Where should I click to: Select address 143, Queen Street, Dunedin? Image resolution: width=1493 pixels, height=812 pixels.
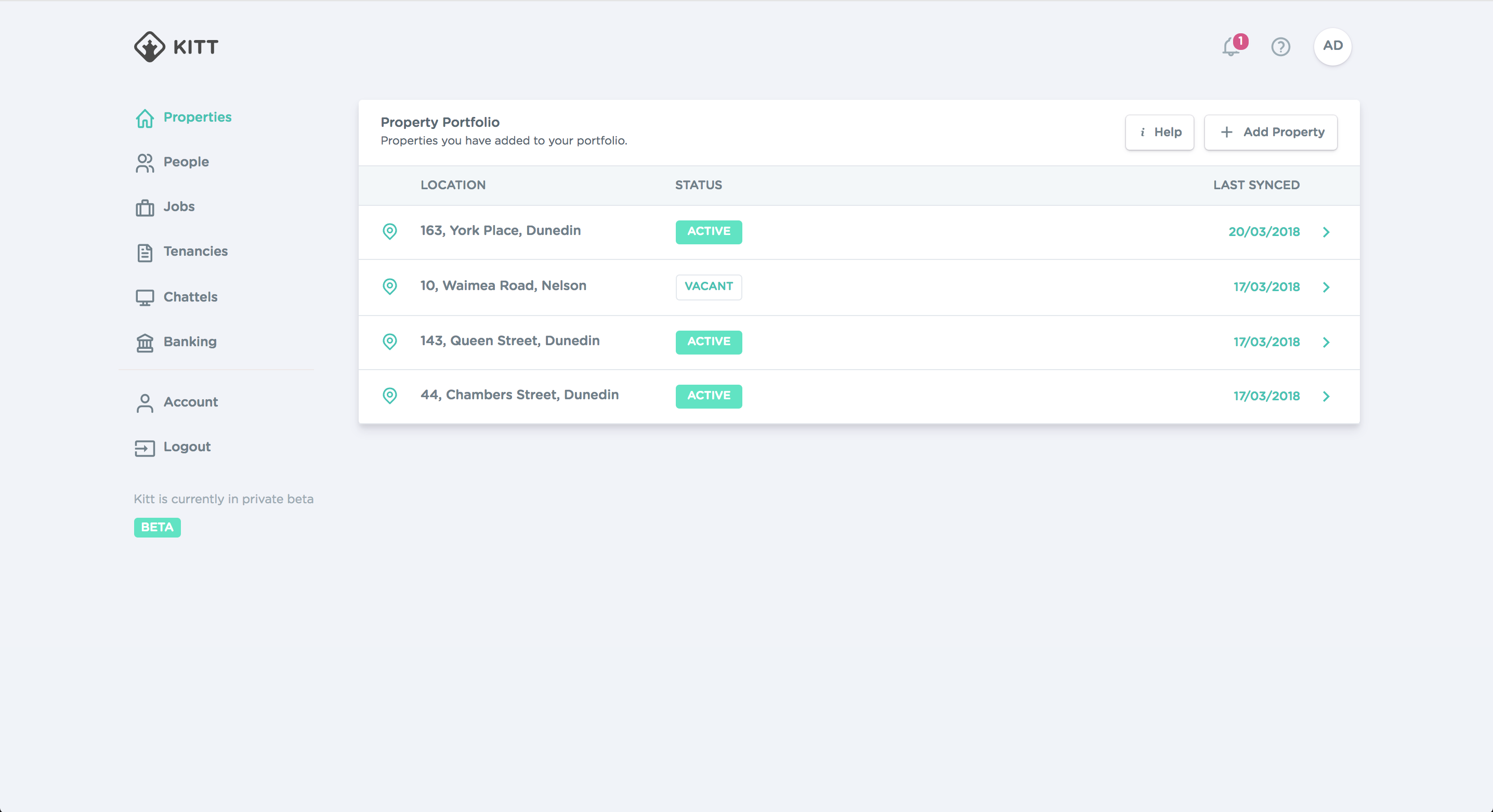coord(509,340)
